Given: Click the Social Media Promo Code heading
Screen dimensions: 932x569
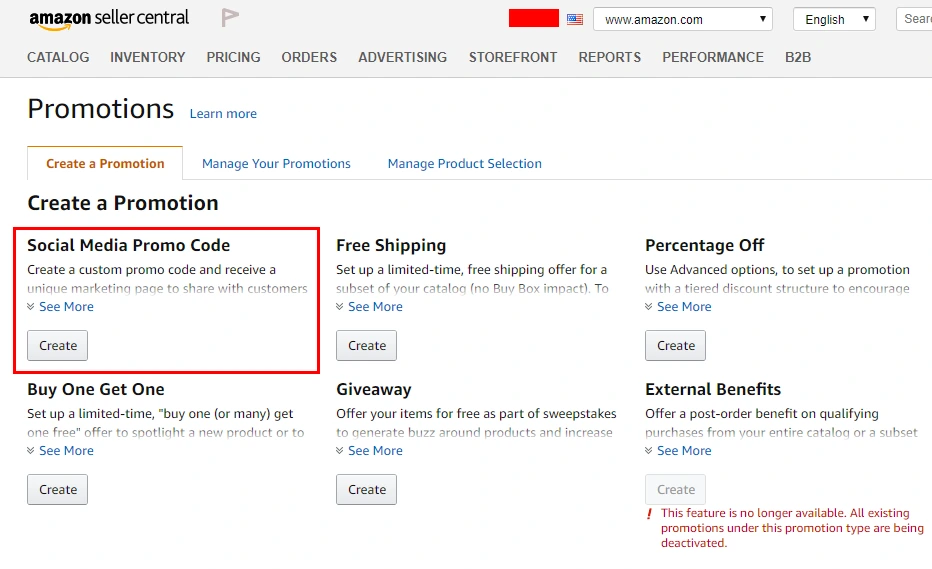Looking at the screenshot, I should coord(128,246).
